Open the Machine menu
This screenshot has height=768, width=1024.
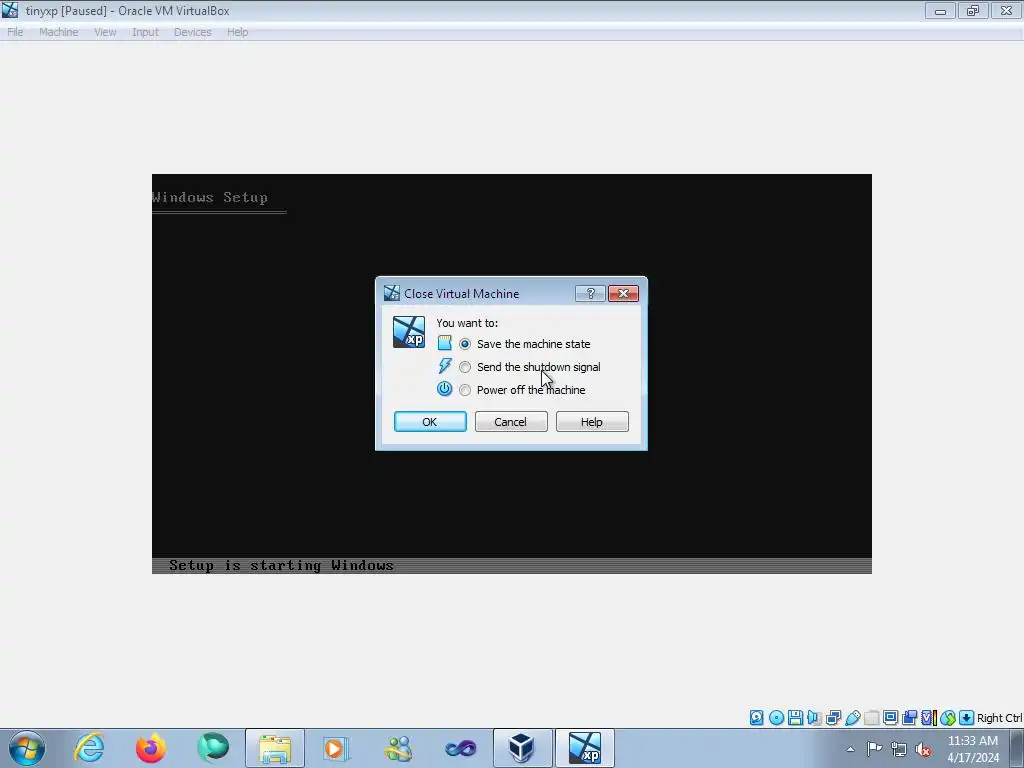point(59,32)
